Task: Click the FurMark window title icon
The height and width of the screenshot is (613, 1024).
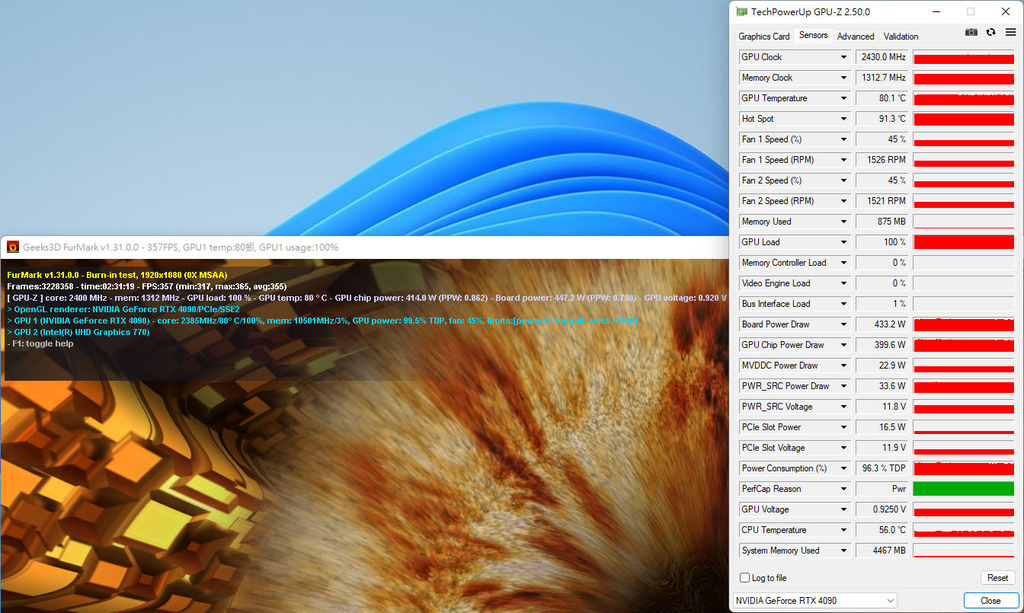Action: 12,247
